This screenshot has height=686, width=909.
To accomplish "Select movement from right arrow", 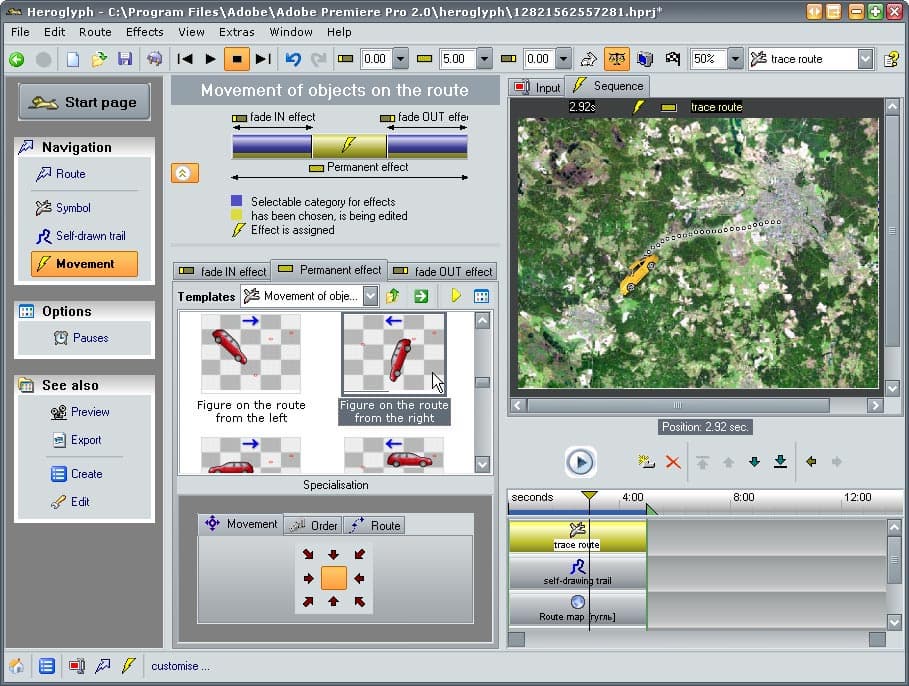I will pyautogui.click(x=359, y=578).
